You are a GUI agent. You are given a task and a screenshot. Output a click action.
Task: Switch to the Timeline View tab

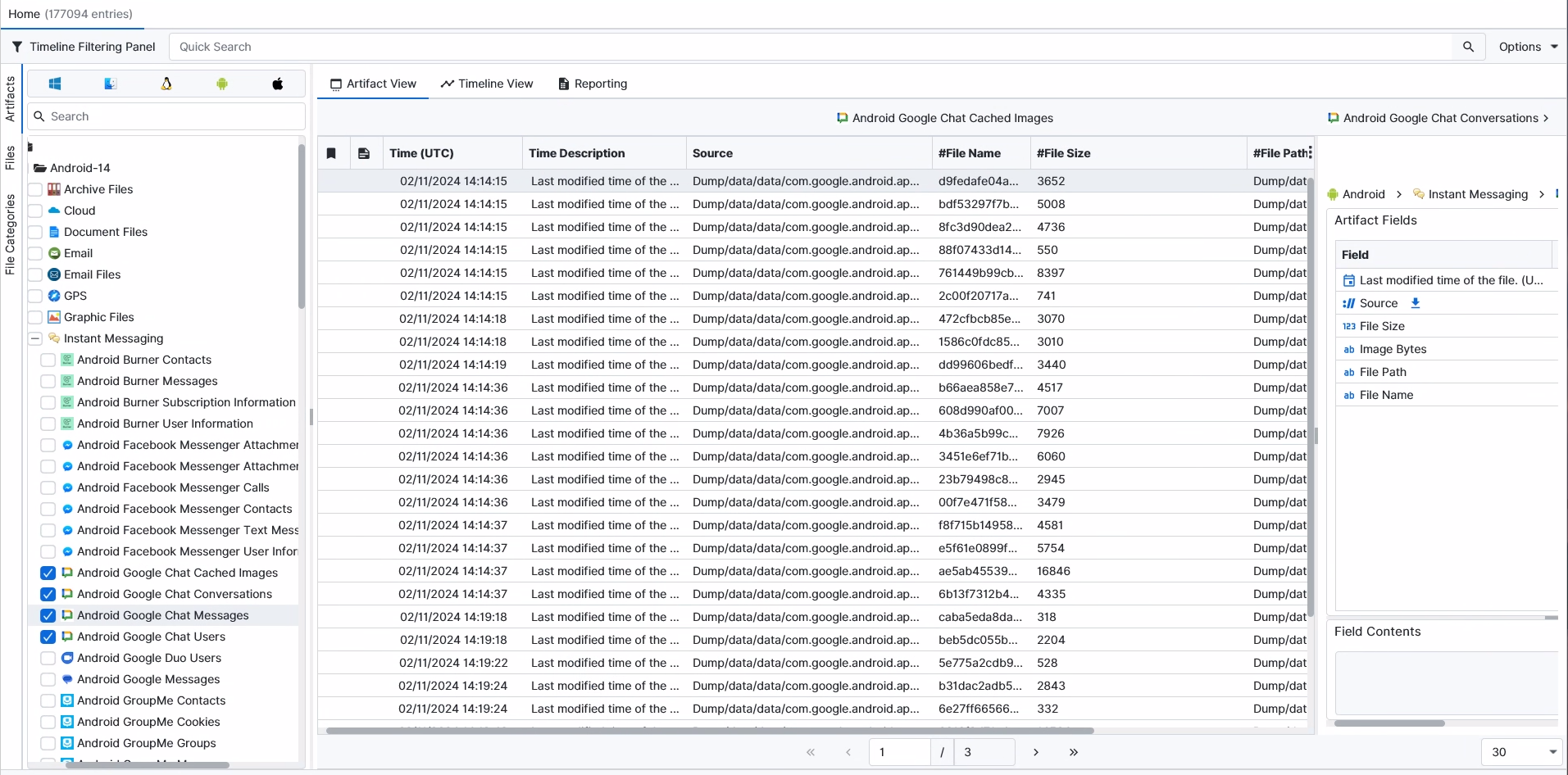pyautogui.click(x=487, y=84)
